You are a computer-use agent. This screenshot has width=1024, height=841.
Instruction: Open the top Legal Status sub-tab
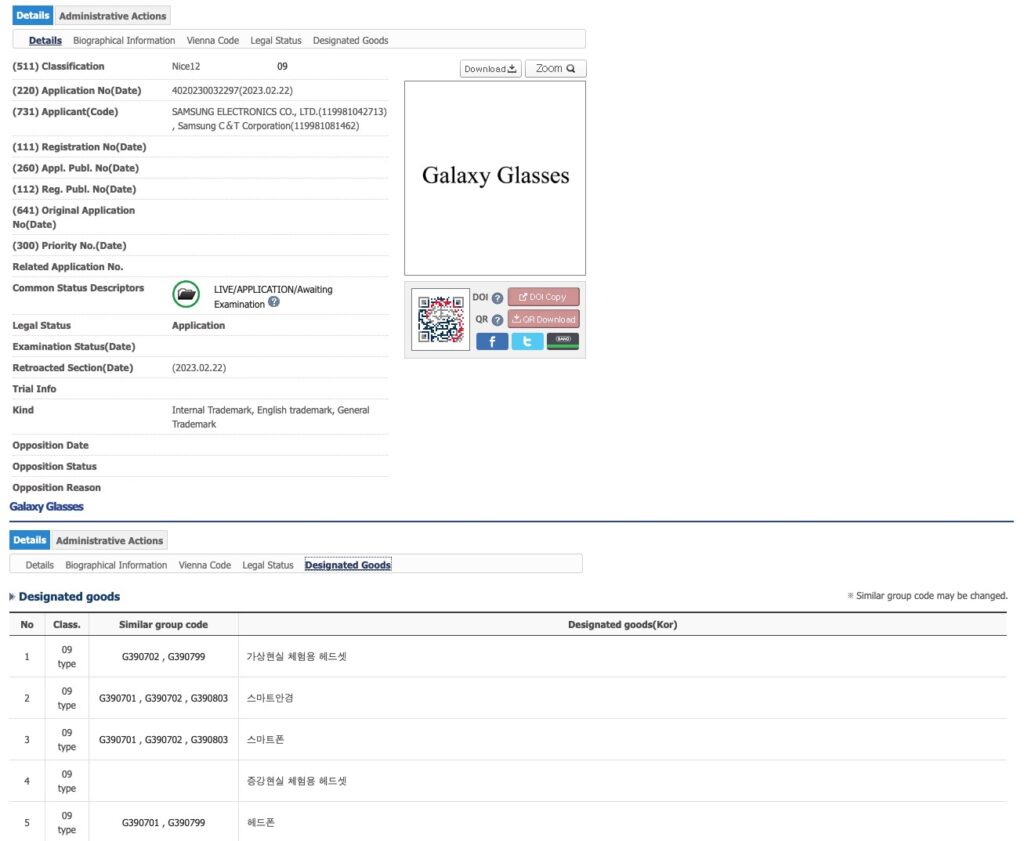(276, 40)
